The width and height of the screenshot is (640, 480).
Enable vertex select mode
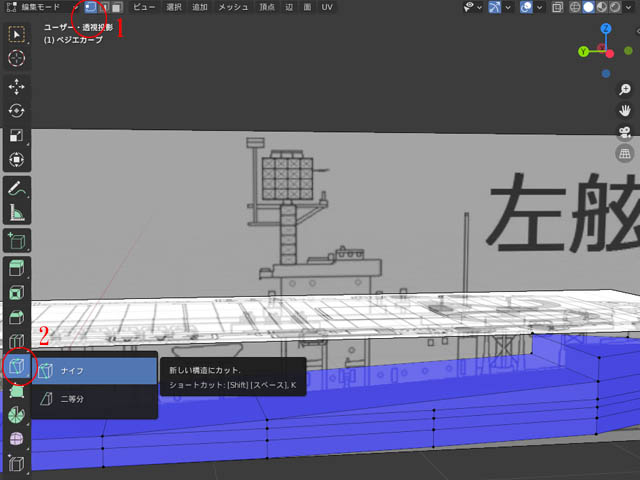click(x=91, y=7)
